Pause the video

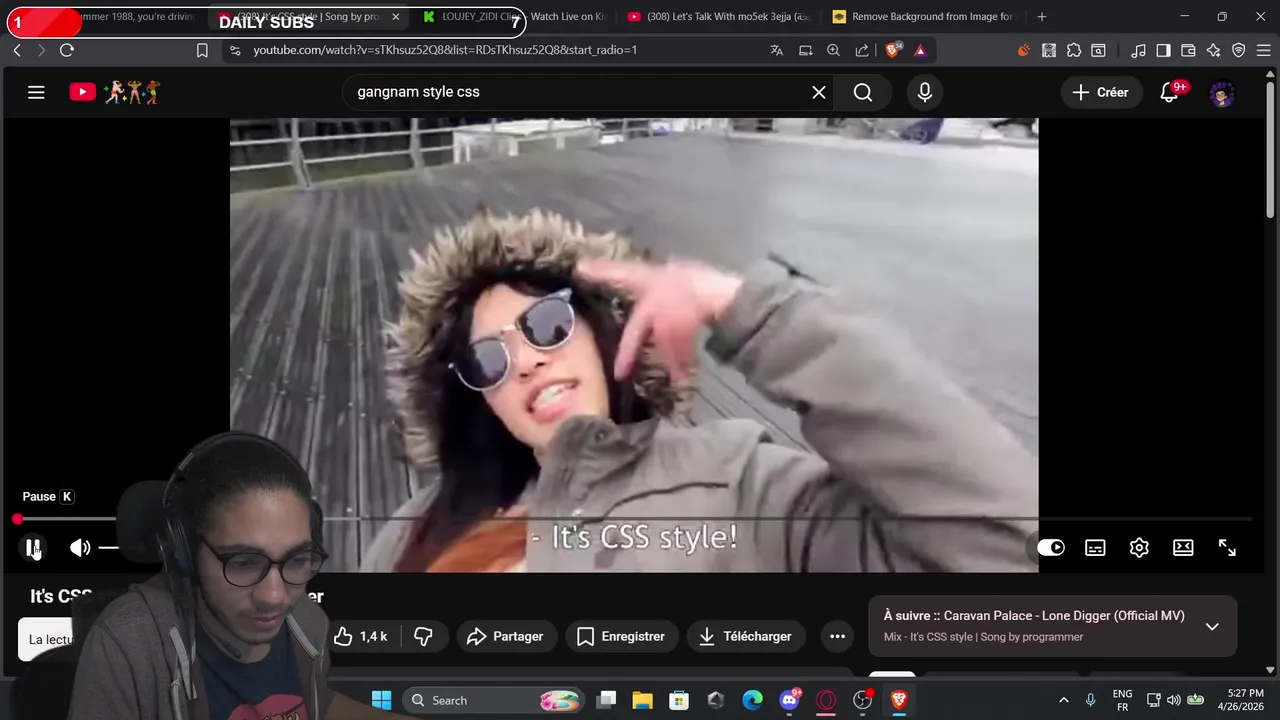pos(33,547)
